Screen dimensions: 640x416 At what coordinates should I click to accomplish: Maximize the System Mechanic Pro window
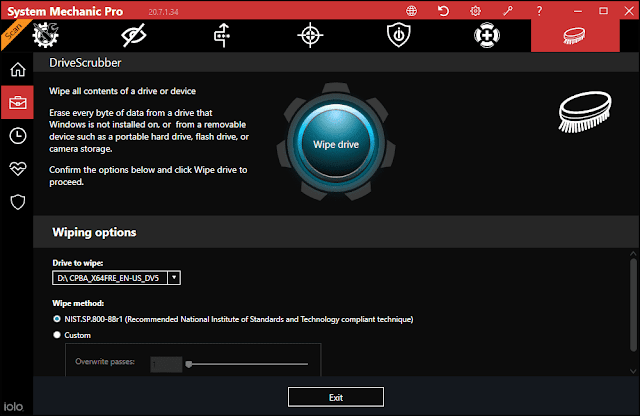coord(603,11)
